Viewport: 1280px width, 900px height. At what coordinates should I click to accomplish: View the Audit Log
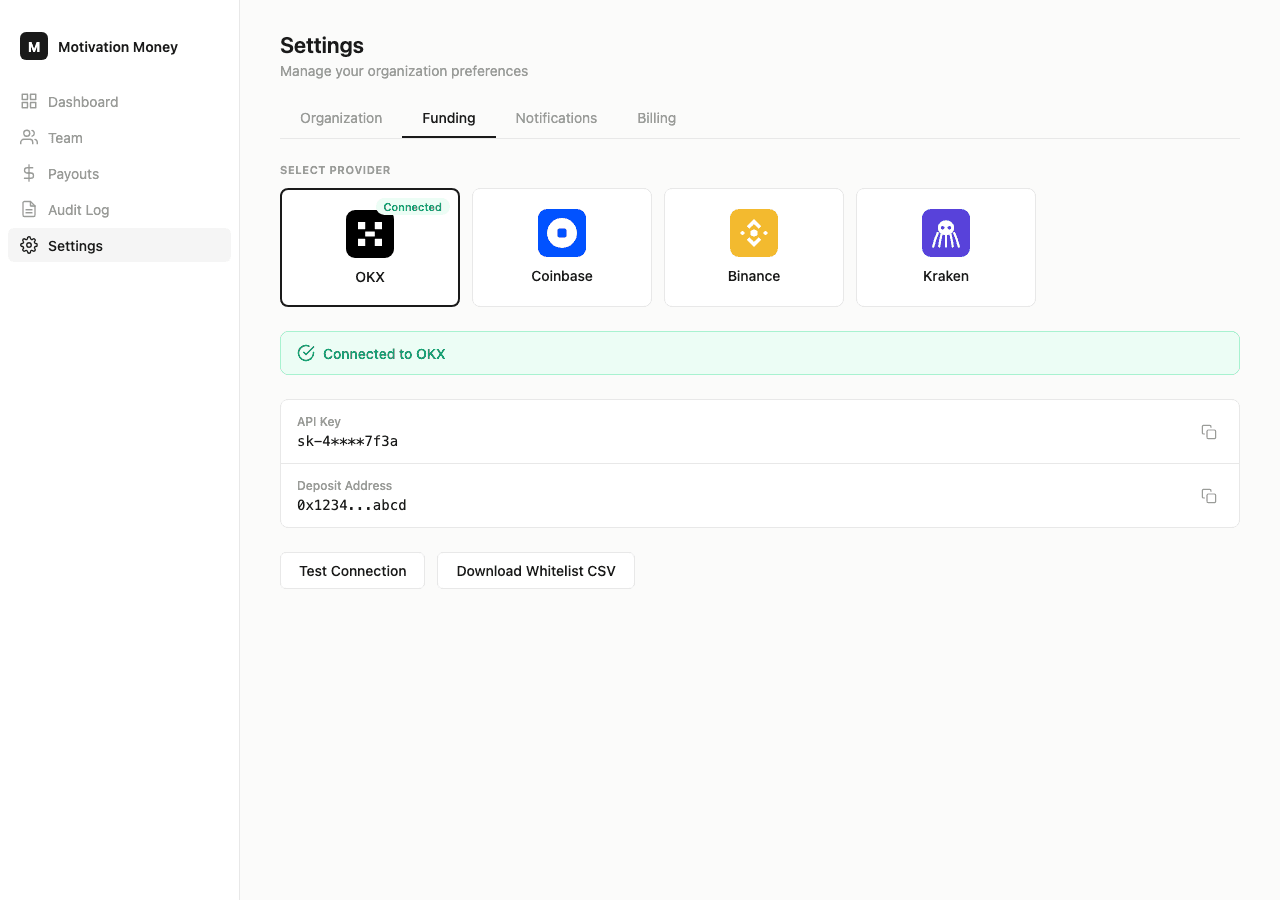click(x=78, y=210)
